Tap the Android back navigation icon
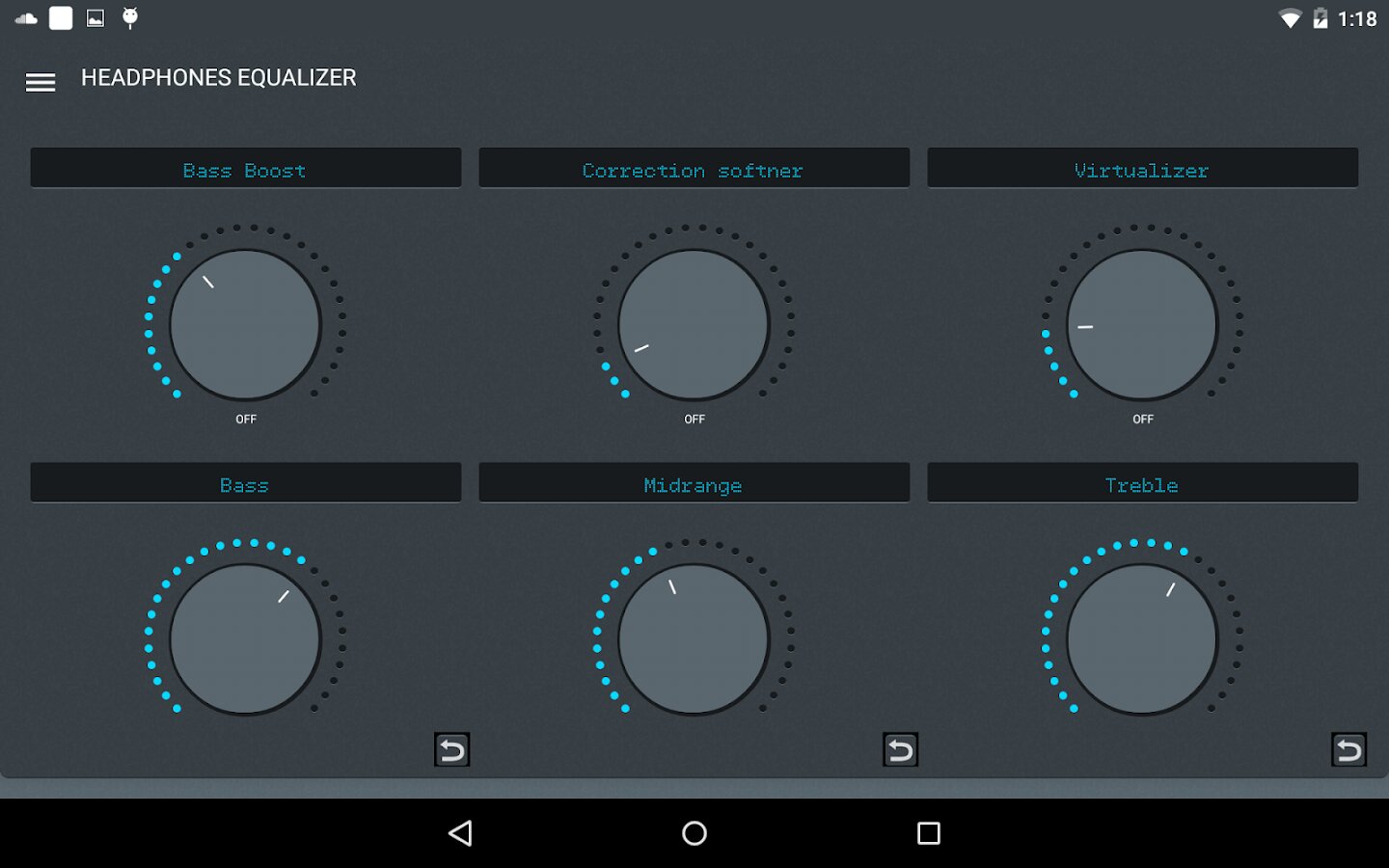 [x=461, y=833]
